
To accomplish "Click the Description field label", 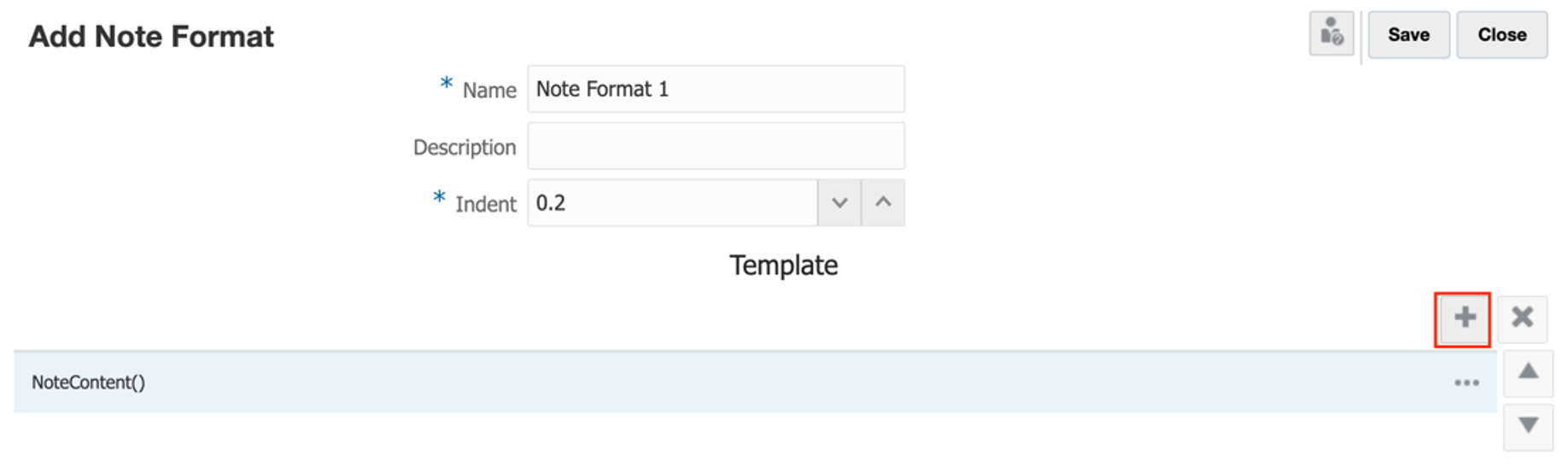I will [465, 148].
